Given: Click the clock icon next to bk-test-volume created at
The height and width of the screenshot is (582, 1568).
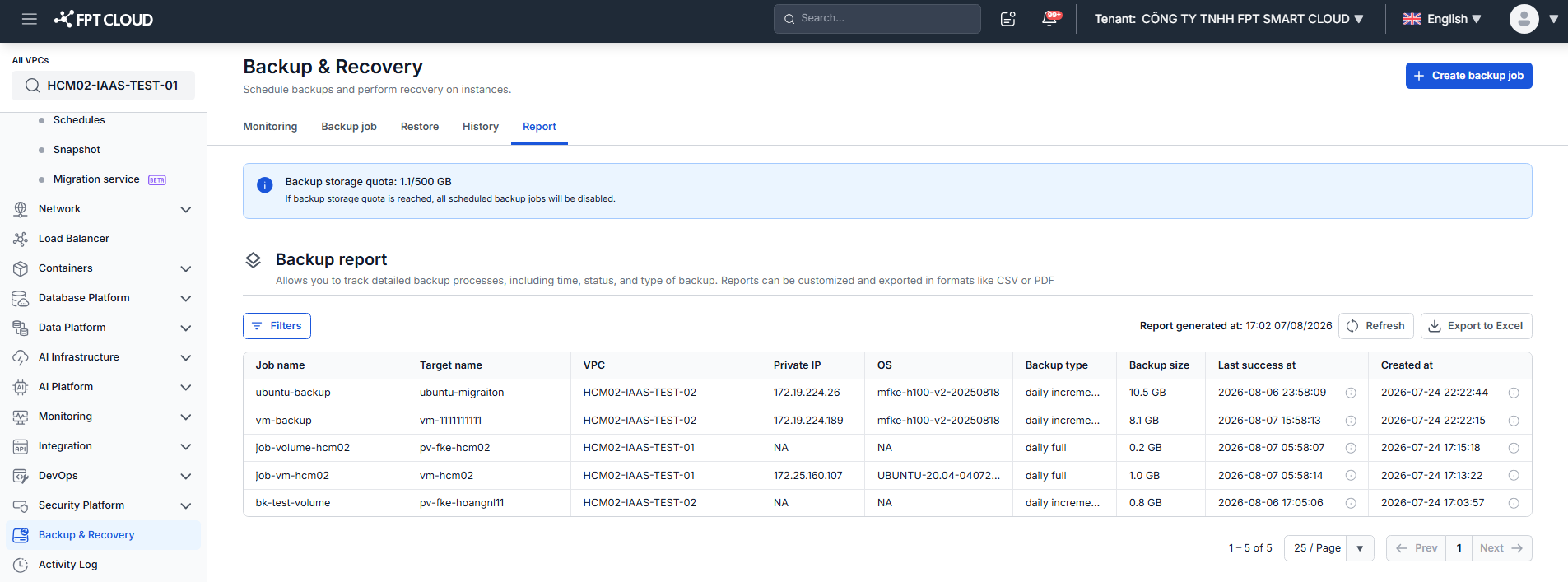Looking at the screenshot, I should pyautogui.click(x=1514, y=504).
